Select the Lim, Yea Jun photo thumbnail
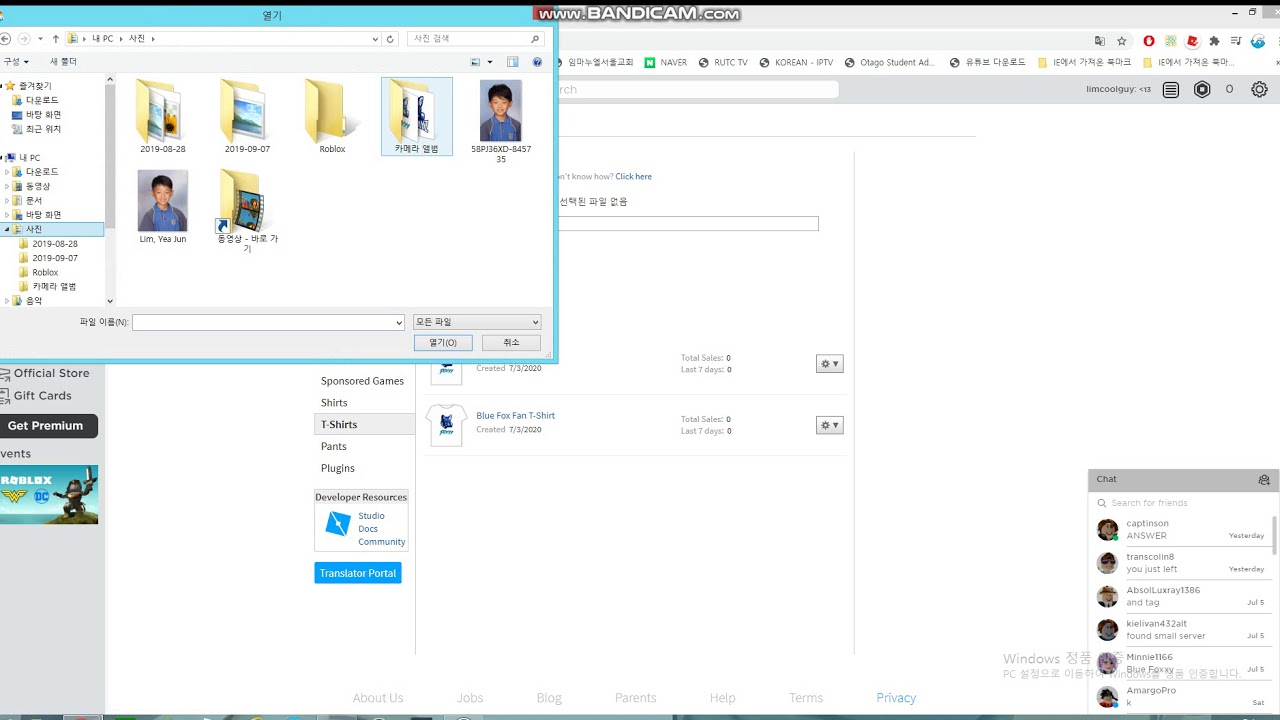This screenshot has height=720, width=1280. (162, 201)
